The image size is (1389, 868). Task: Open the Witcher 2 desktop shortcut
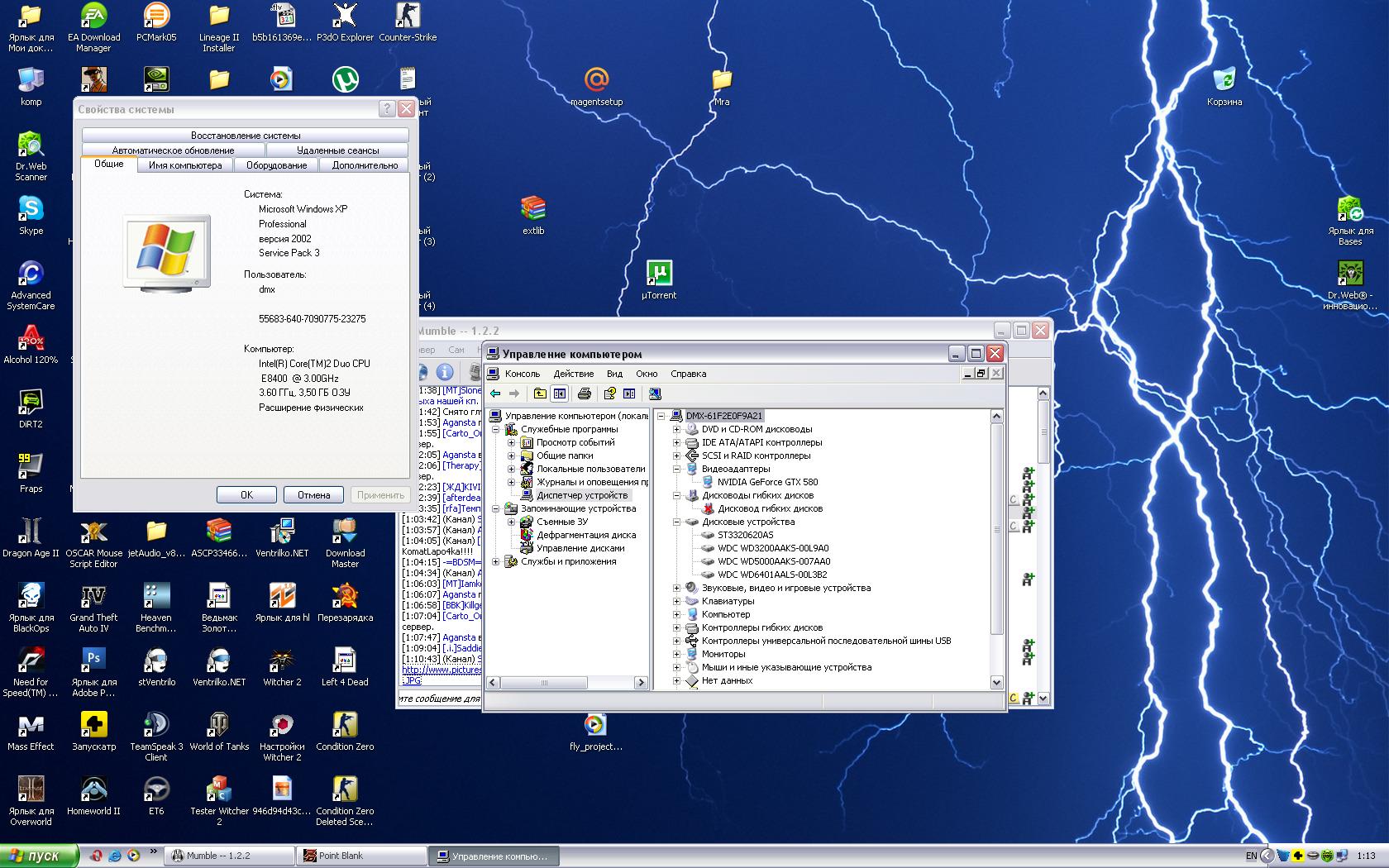click(282, 666)
